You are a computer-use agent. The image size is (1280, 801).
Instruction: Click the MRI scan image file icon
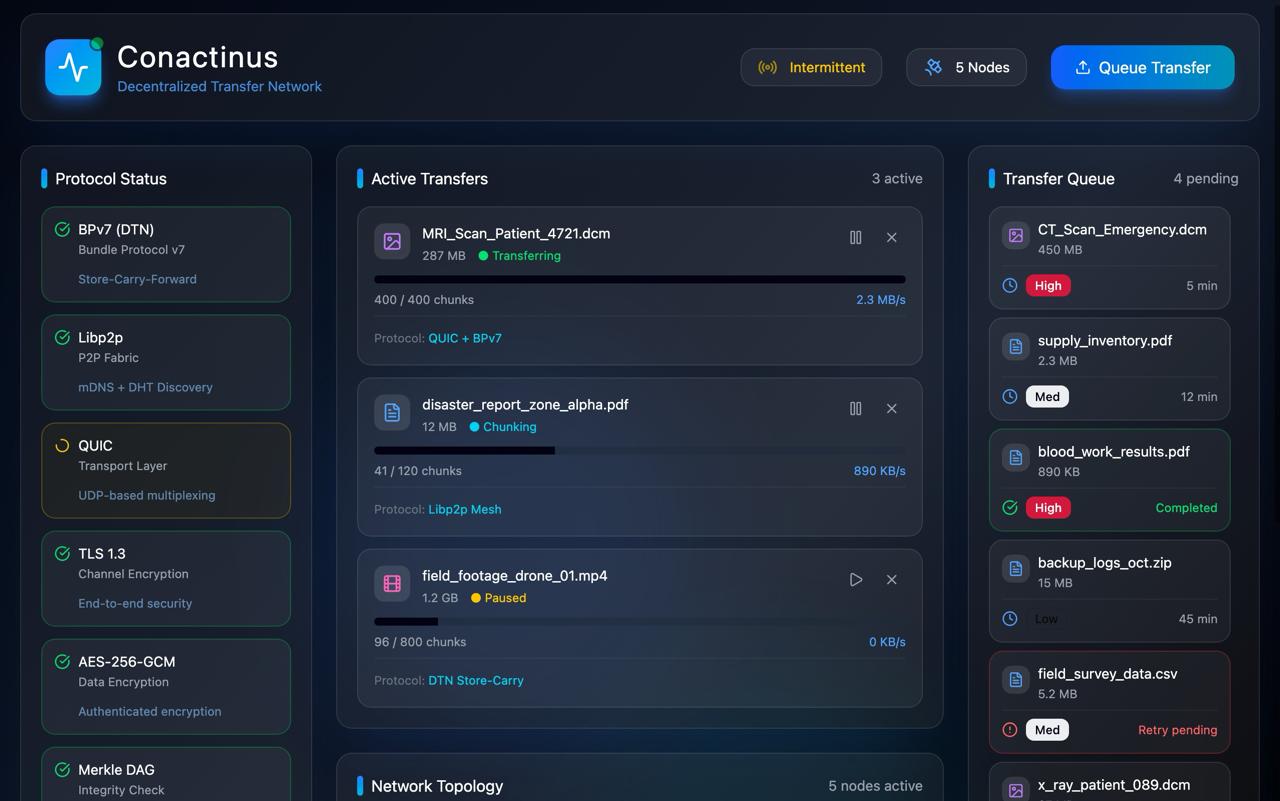pyautogui.click(x=392, y=241)
